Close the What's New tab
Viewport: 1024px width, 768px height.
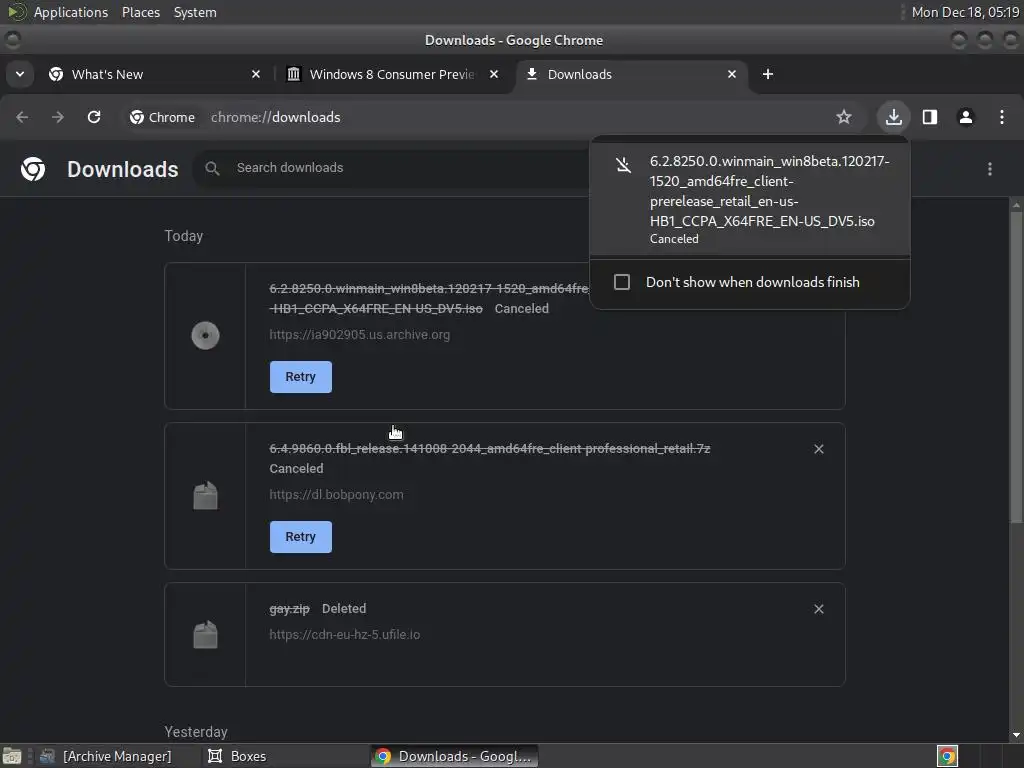click(x=256, y=74)
